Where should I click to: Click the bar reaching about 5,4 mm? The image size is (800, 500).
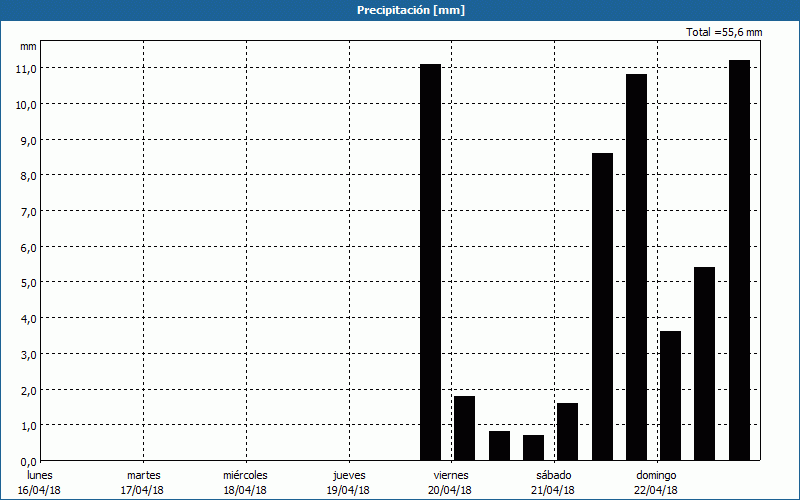704,363
